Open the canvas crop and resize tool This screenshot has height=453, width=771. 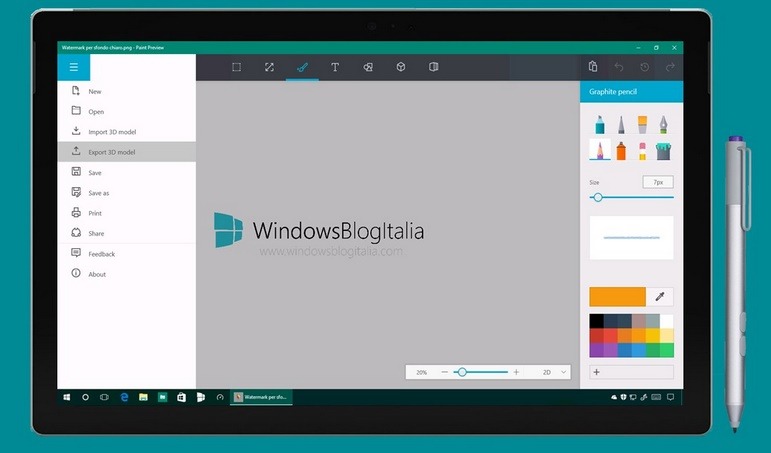269,67
